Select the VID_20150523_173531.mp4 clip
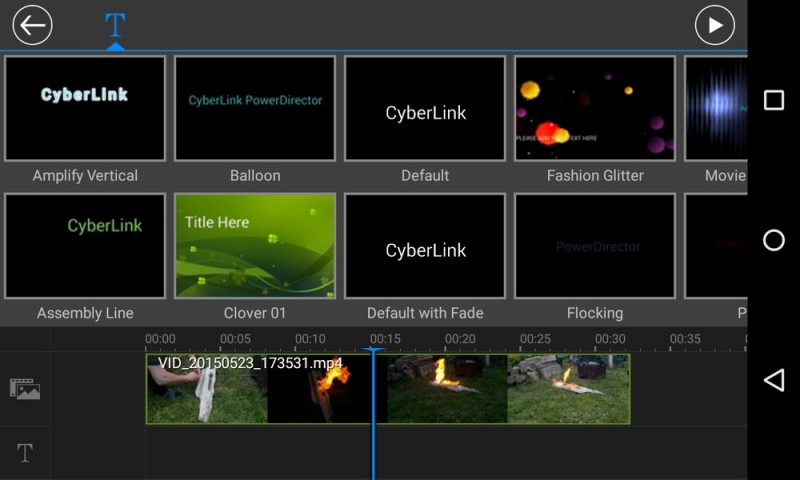 [x=388, y=389]
